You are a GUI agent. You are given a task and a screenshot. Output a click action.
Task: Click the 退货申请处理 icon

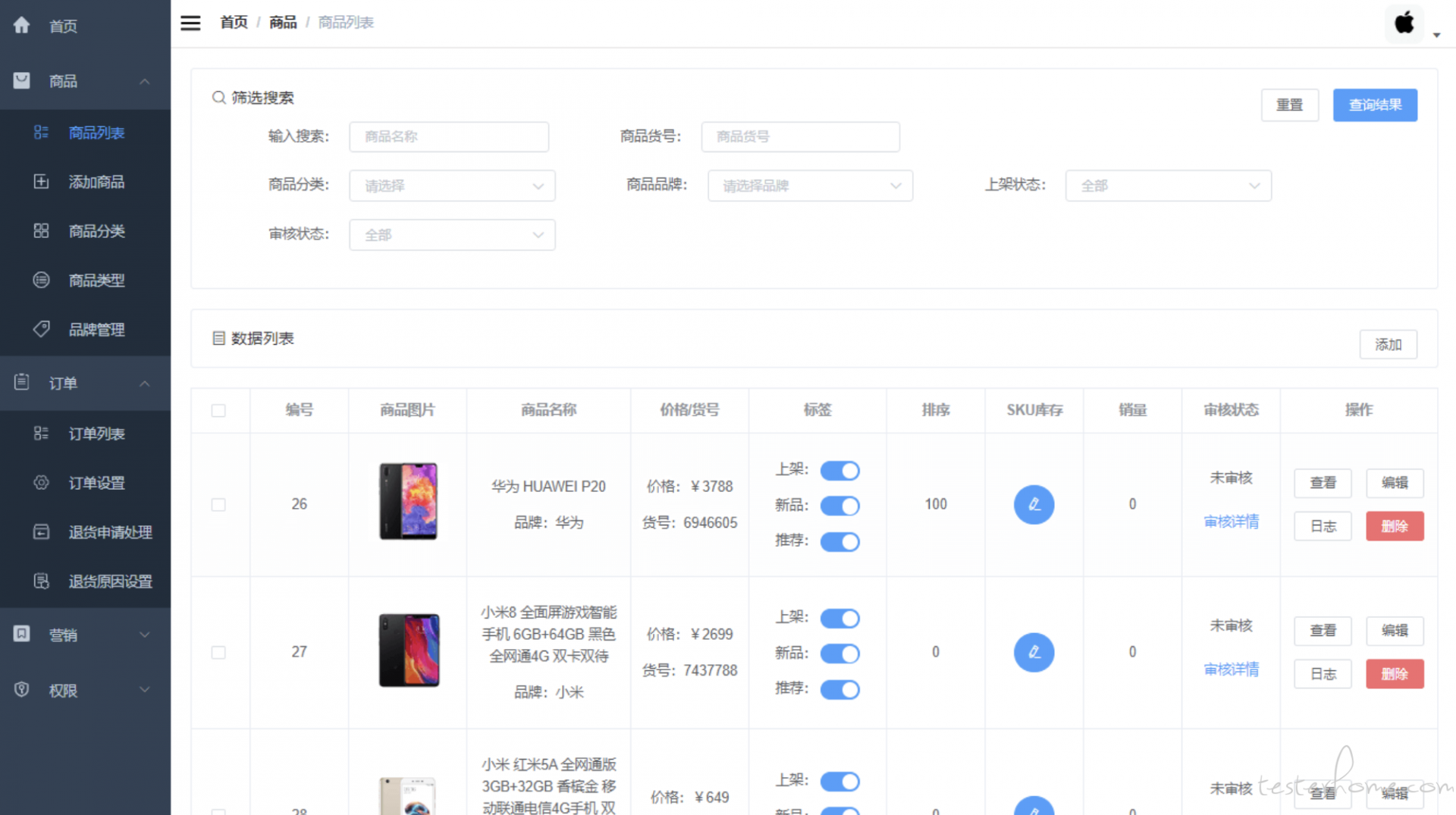41,531
